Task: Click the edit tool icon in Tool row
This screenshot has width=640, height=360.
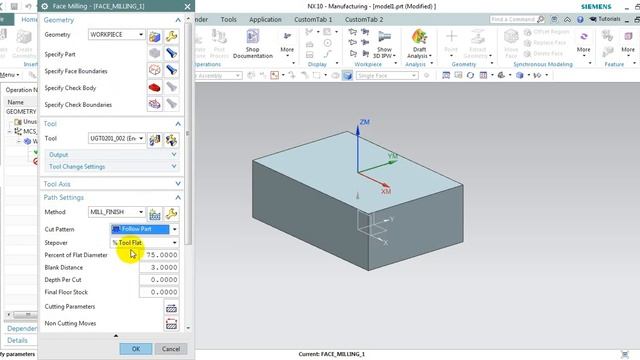Action: [171, 140]
